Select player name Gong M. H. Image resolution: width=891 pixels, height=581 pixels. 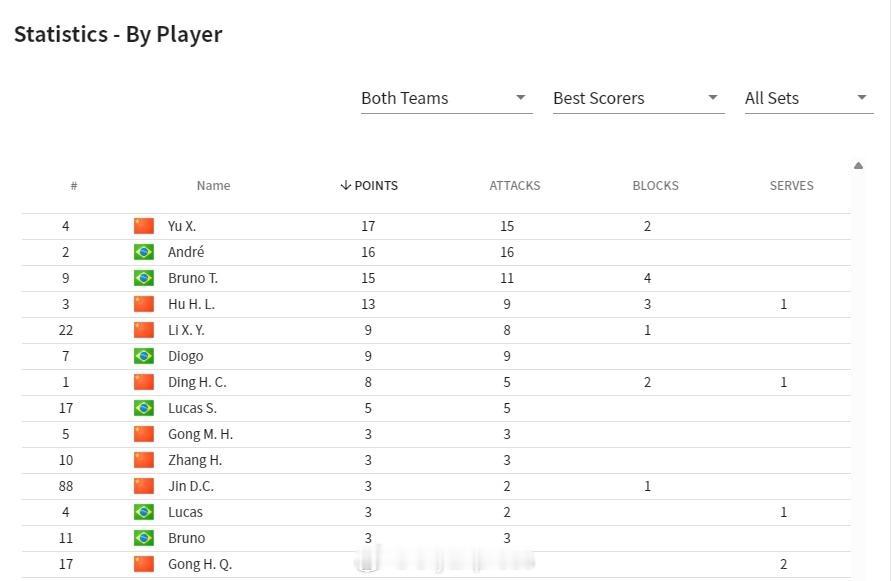pos(200,434)
